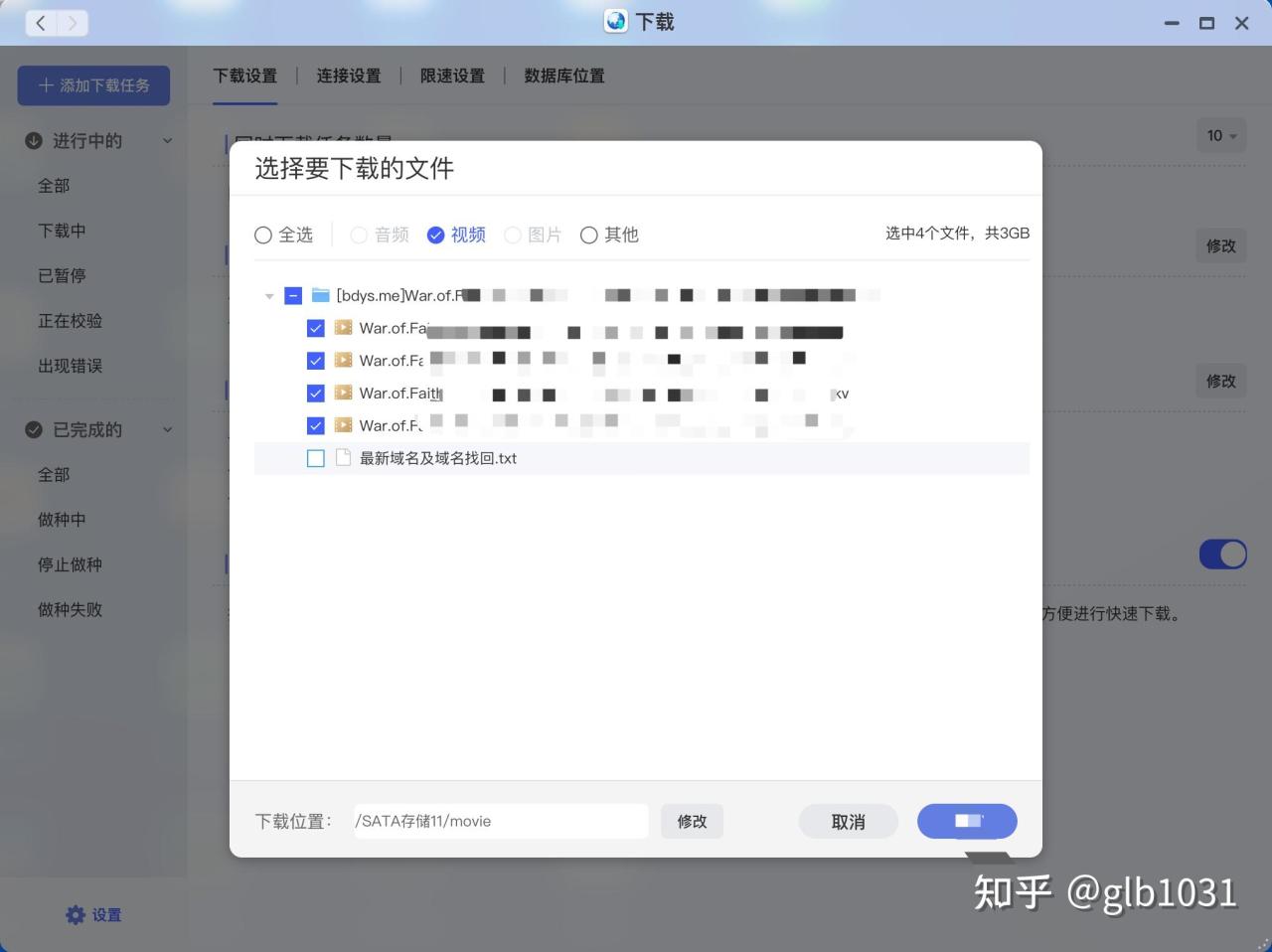Open the simultaneous tasks count dropdown showing 10
1272x952 pixels.
point(1220,136)
